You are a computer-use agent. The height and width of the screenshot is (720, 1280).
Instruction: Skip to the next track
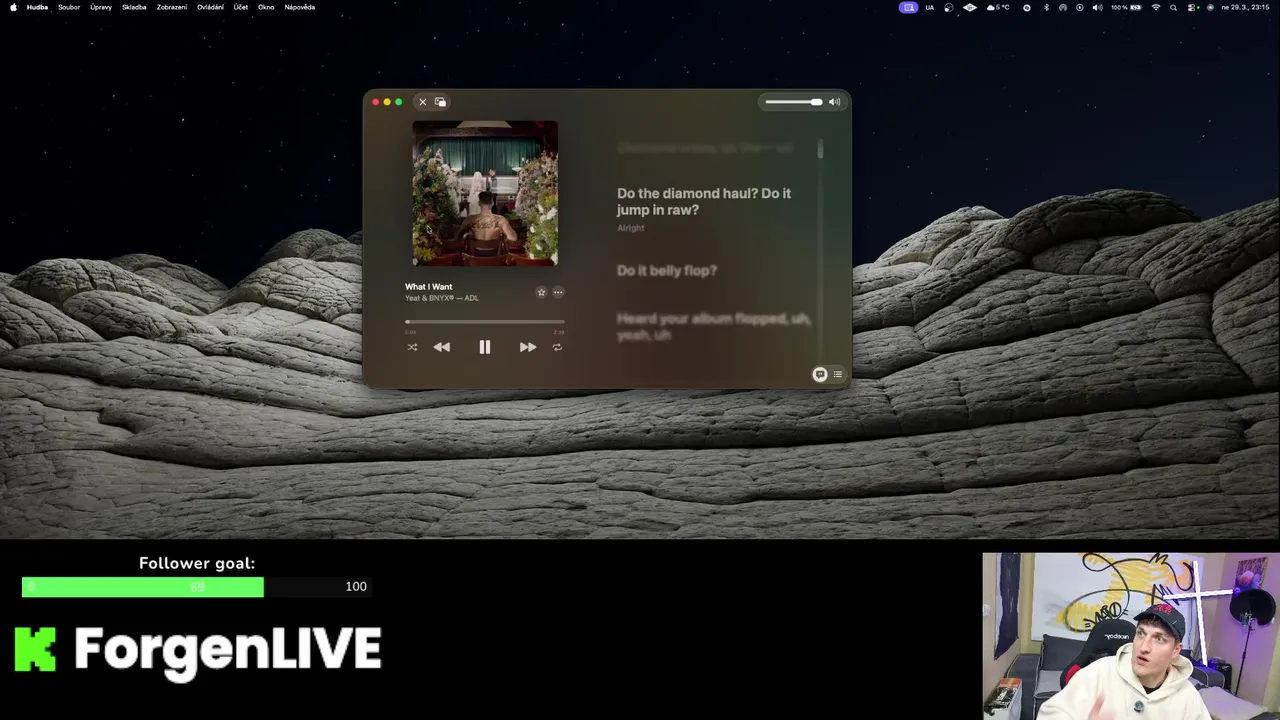527,347
